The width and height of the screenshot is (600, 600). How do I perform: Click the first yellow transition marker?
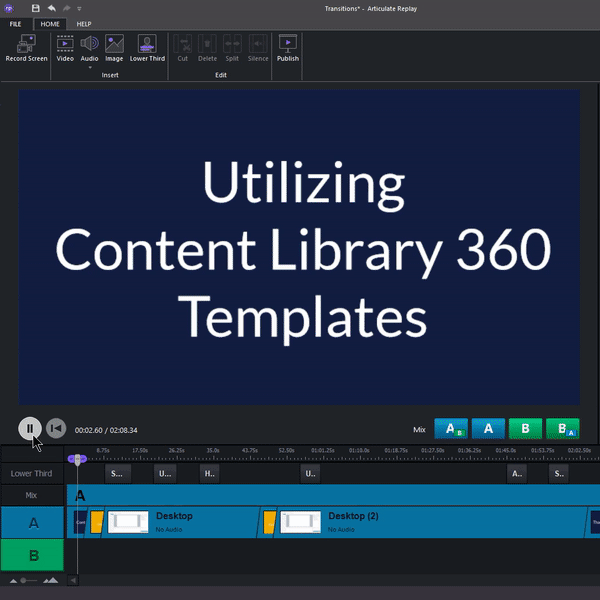coord(97,522)
